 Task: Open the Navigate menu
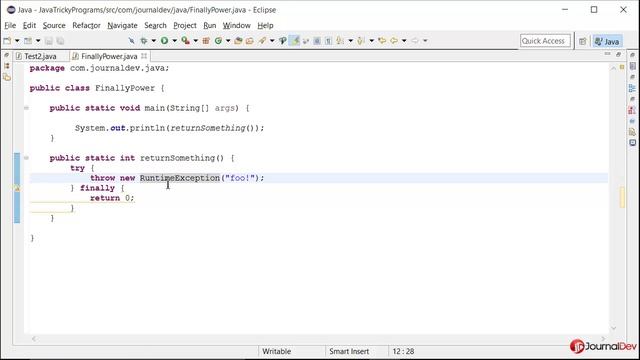tap(122, 25)
